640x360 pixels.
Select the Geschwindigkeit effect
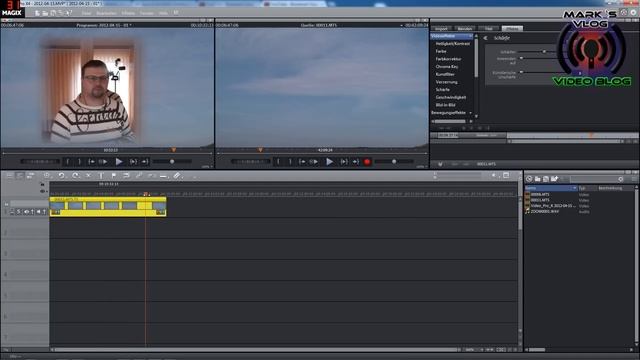coord(451,98)
